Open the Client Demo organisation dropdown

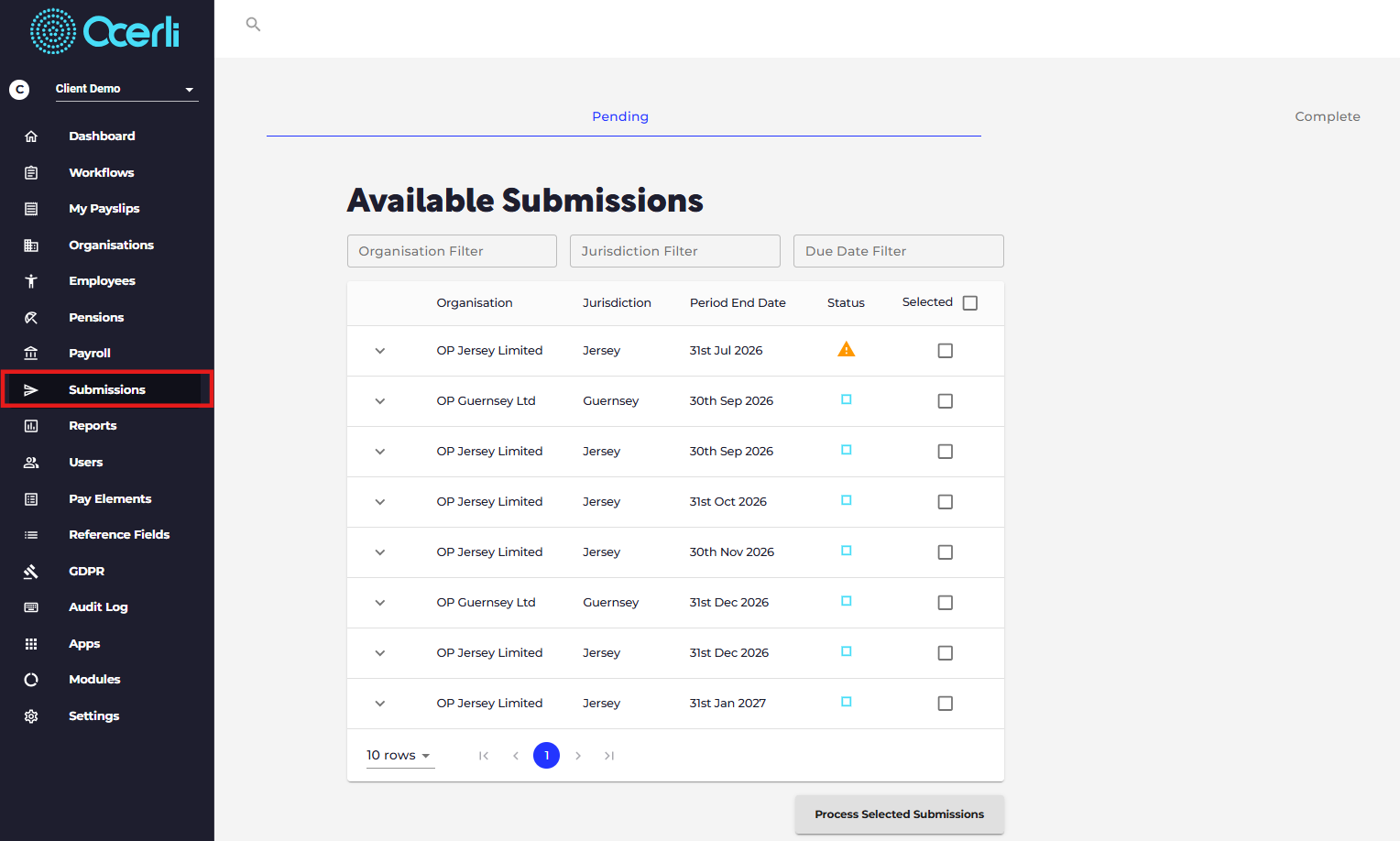pos(126,89)
